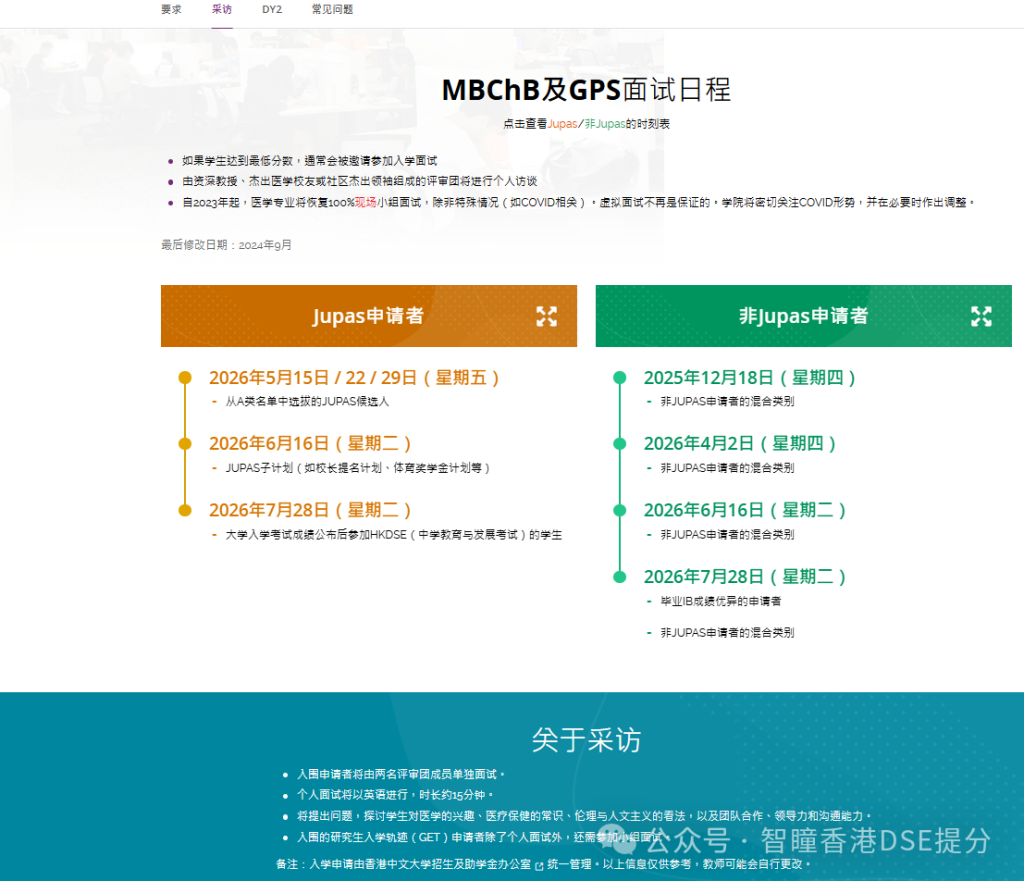Viewport: 1024px width, 881px height.
Task: Select the green 2026年7月28日 non-Jupas date
Action: tap(745, 577)
